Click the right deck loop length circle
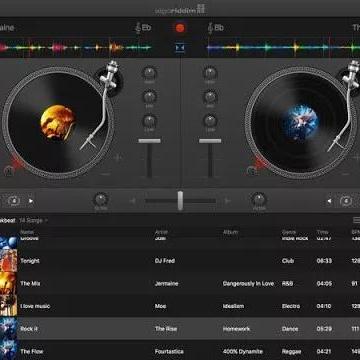The height and width of the screenshot is (360, 360). click(x=346, y=201)
